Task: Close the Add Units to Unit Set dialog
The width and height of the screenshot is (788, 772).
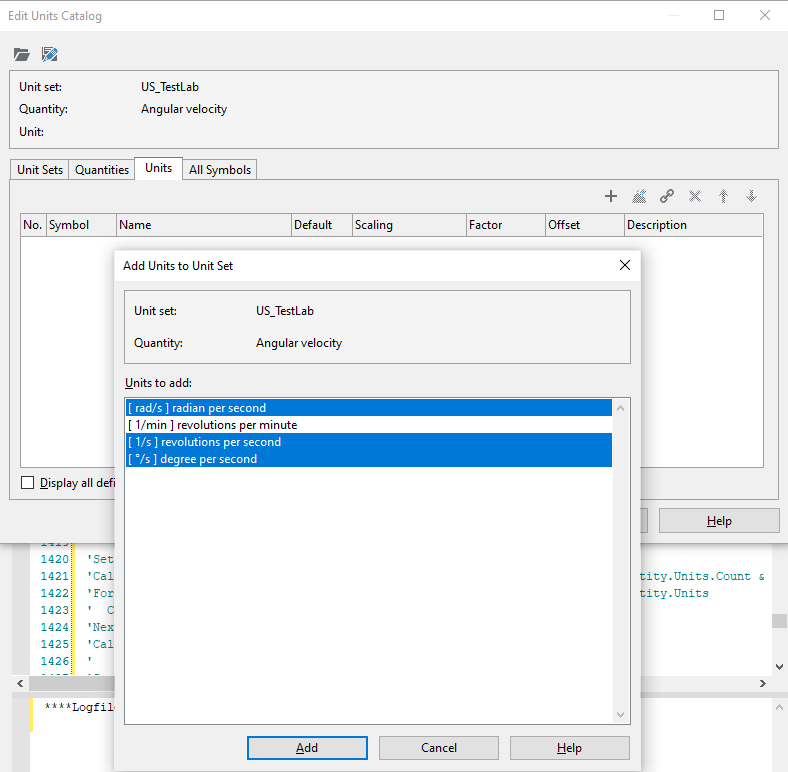Action: pyautogui.click(x=625, y=265)
